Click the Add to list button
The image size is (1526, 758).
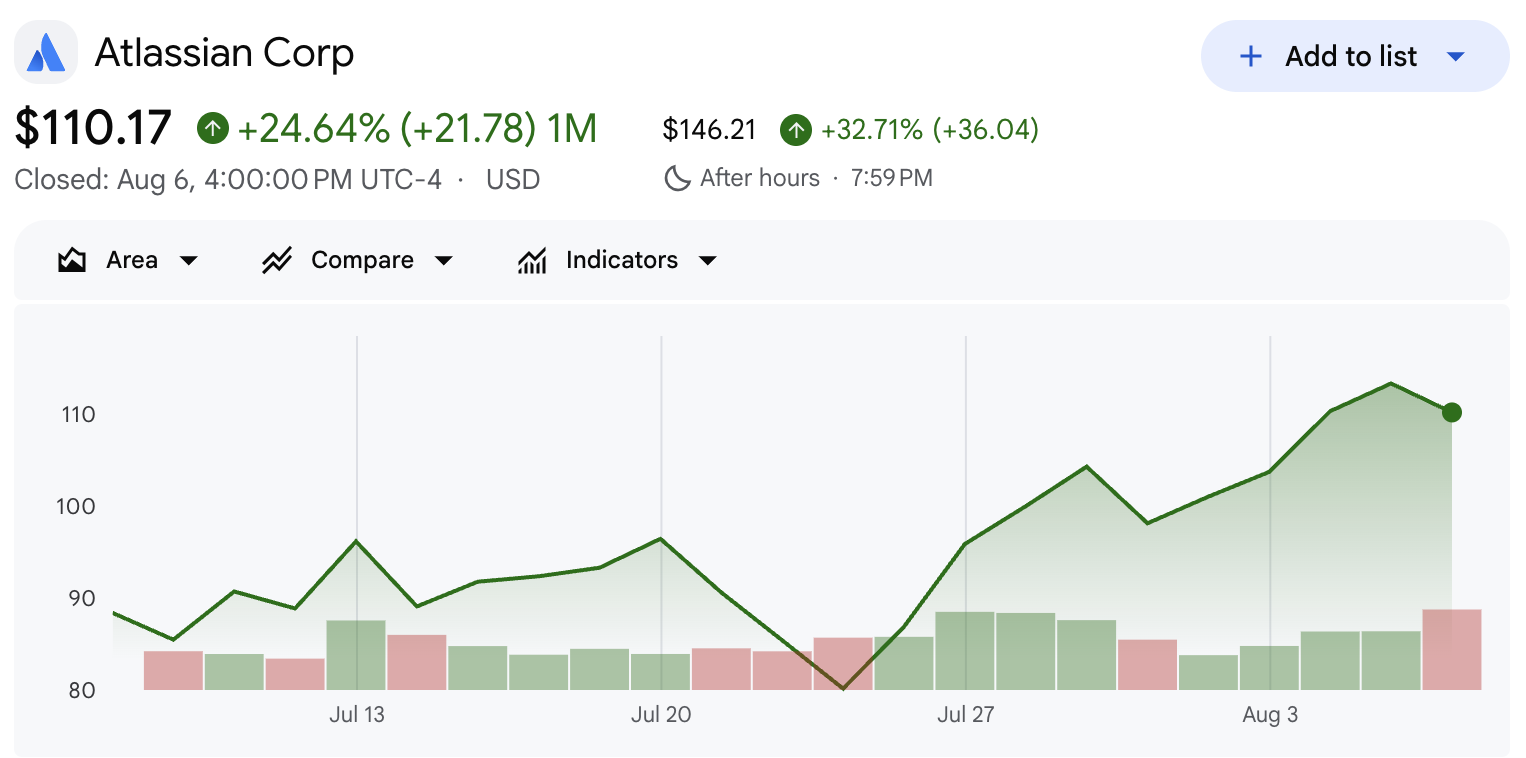[1355, 56]
